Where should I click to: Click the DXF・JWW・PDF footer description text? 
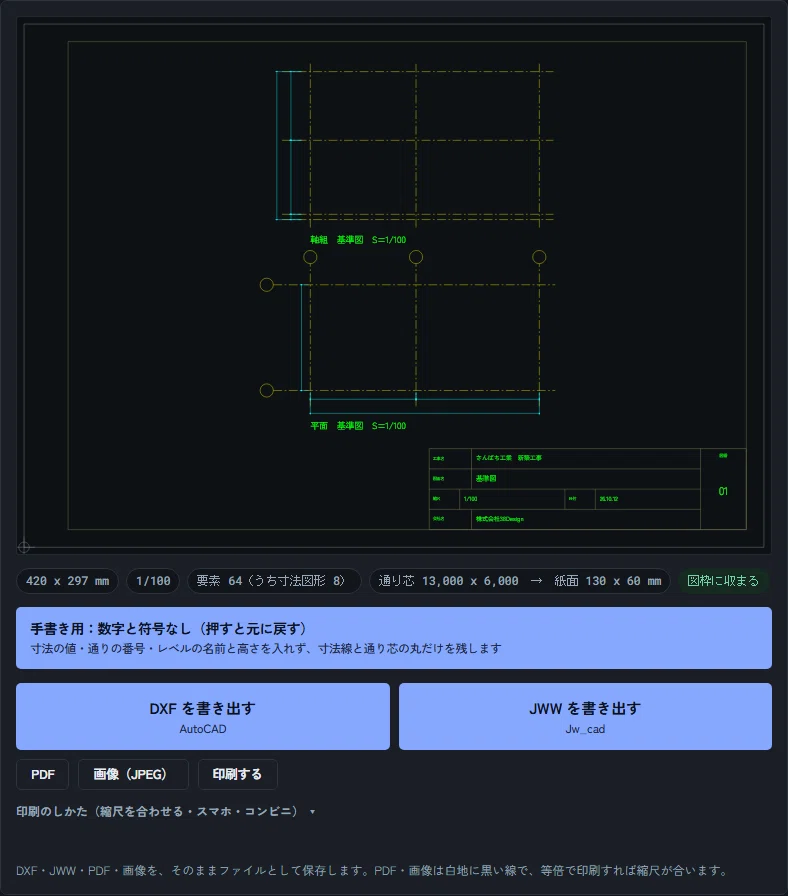click(373, 871)
